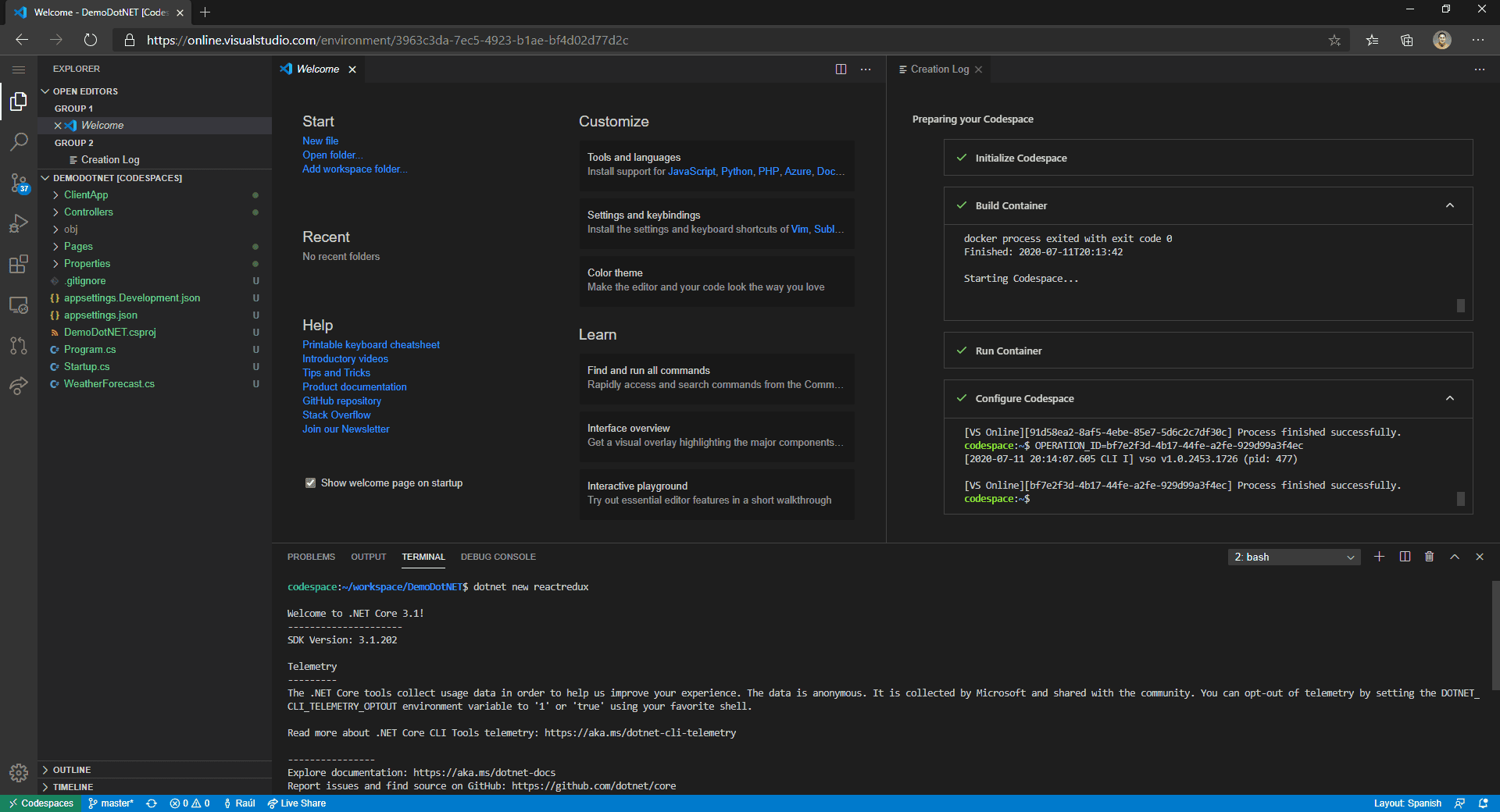Click the New file link
Viewport: 1500px width, 812px height.
(320, 141)
